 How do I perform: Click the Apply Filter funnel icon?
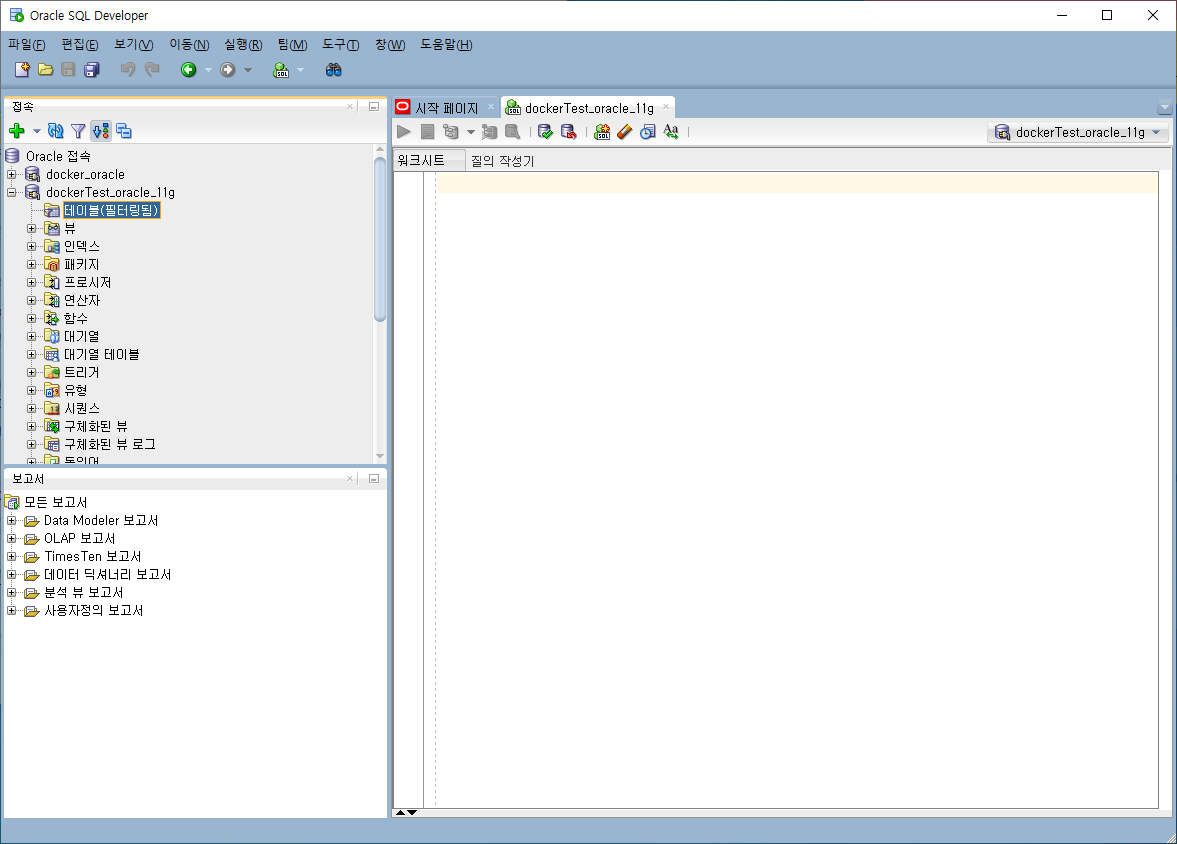tap(78, 131)
